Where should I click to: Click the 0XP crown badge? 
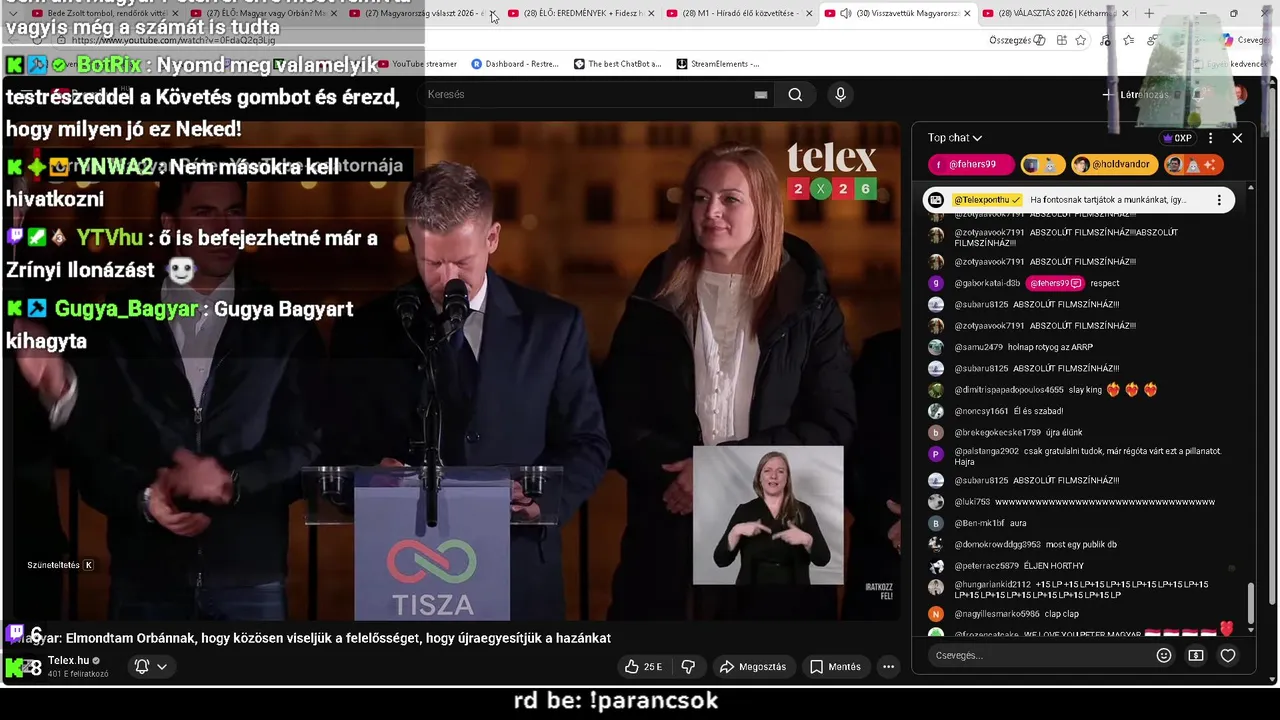(1177, 138)
